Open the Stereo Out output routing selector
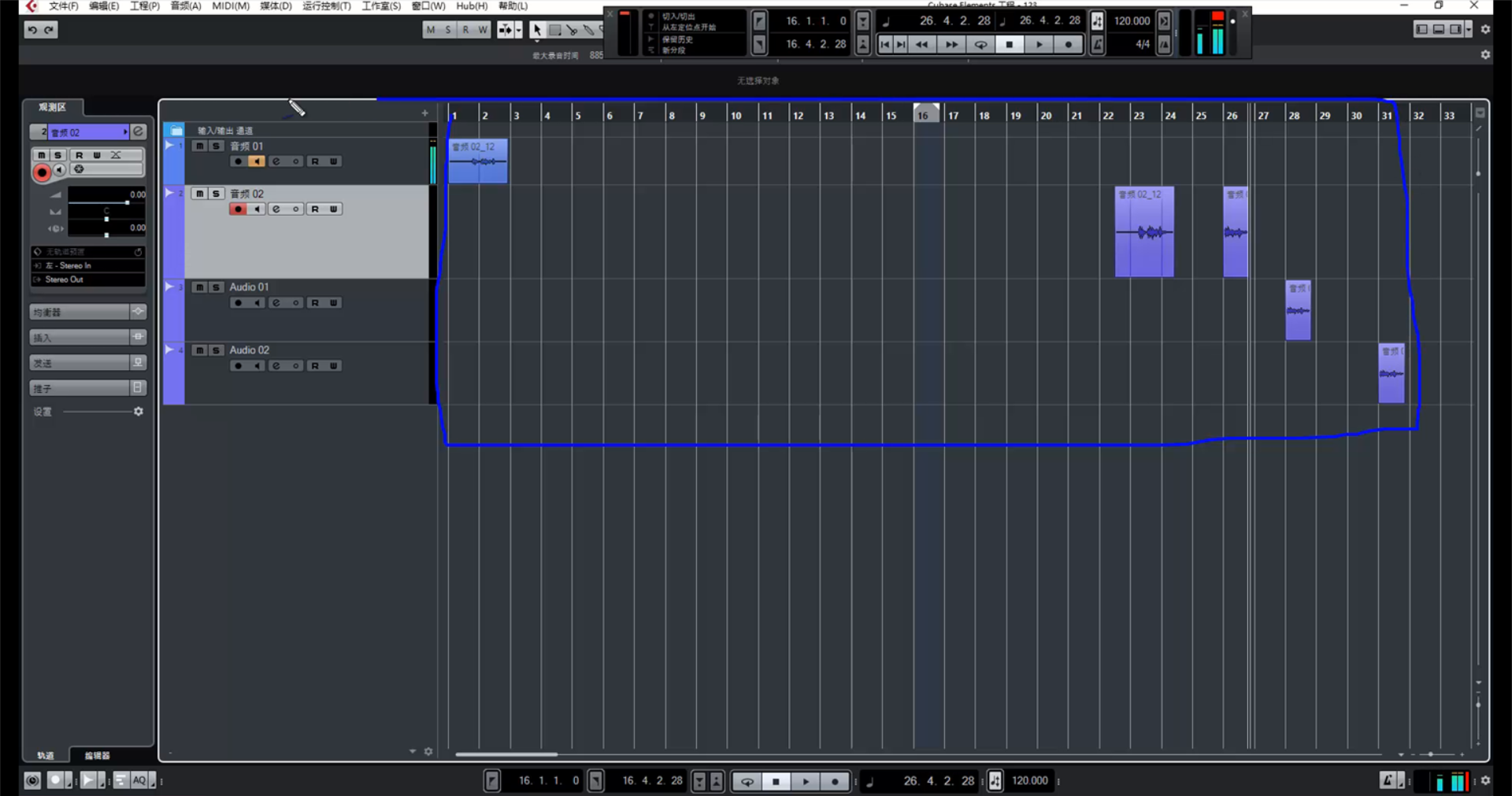This screenshot has width=1512, height=796. [x=88, y=280]
